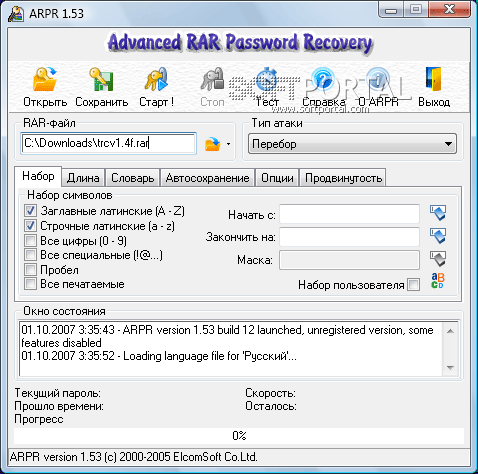Enable Все специальные (!@...) checkbox
Image resolution: width=478 pixels, height=474 pixels.
pyautogui.click(x=30, y=255)
